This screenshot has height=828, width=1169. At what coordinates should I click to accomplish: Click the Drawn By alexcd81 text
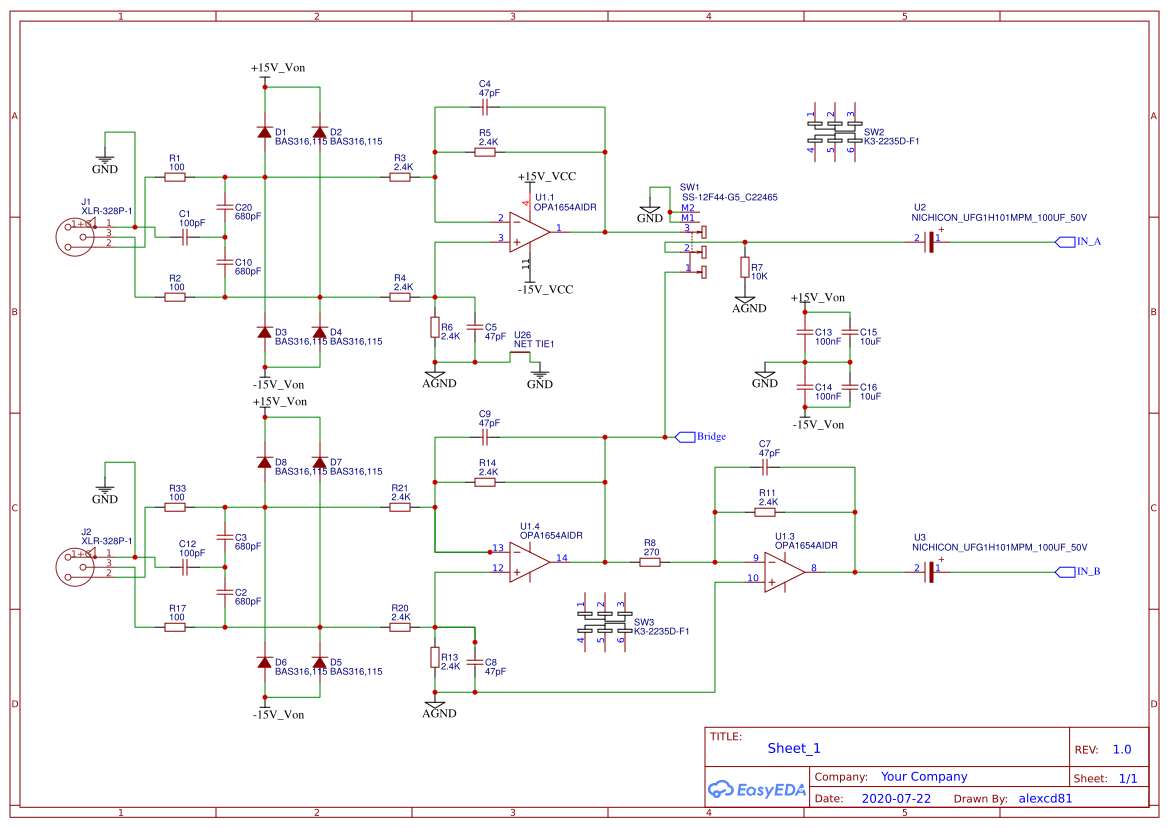[1045, 798]
